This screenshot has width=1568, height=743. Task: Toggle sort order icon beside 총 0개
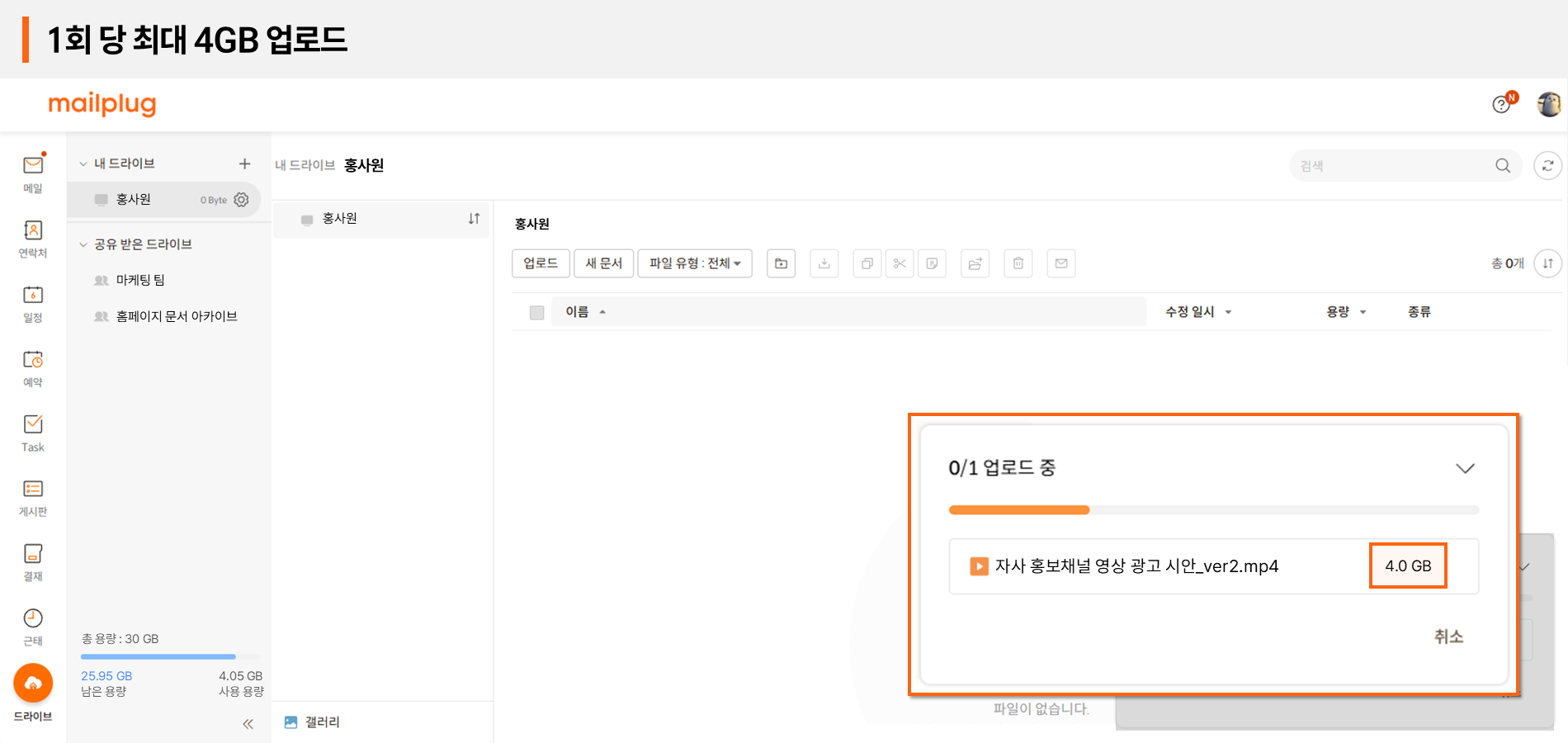coord(1547,263)
